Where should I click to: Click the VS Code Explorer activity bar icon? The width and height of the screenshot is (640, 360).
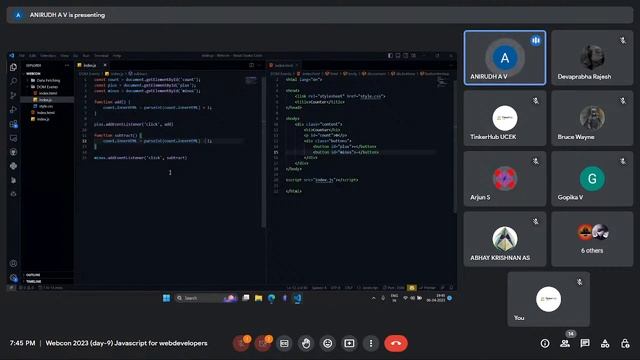[x=13, y=67]
